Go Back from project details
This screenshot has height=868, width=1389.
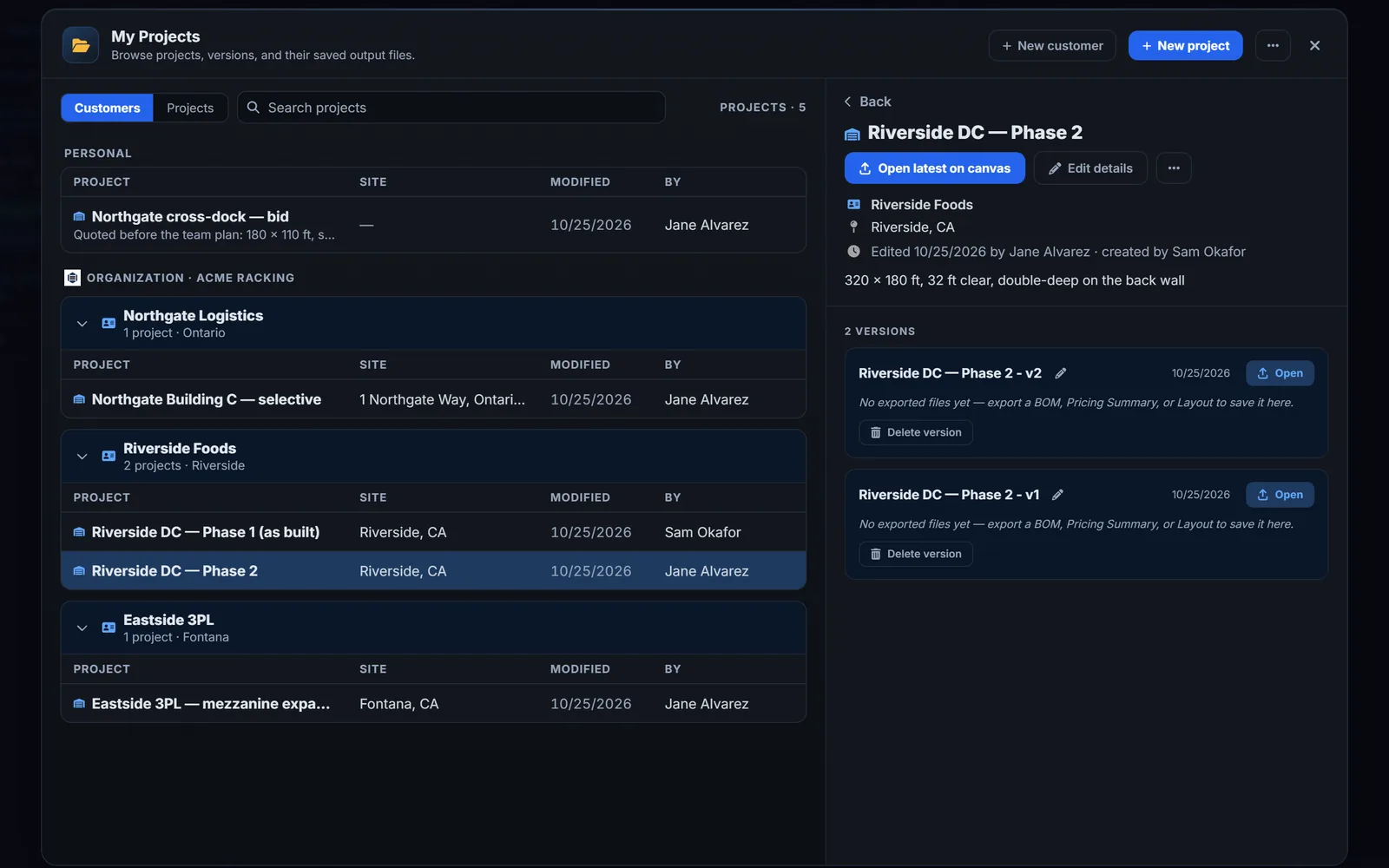867,102
